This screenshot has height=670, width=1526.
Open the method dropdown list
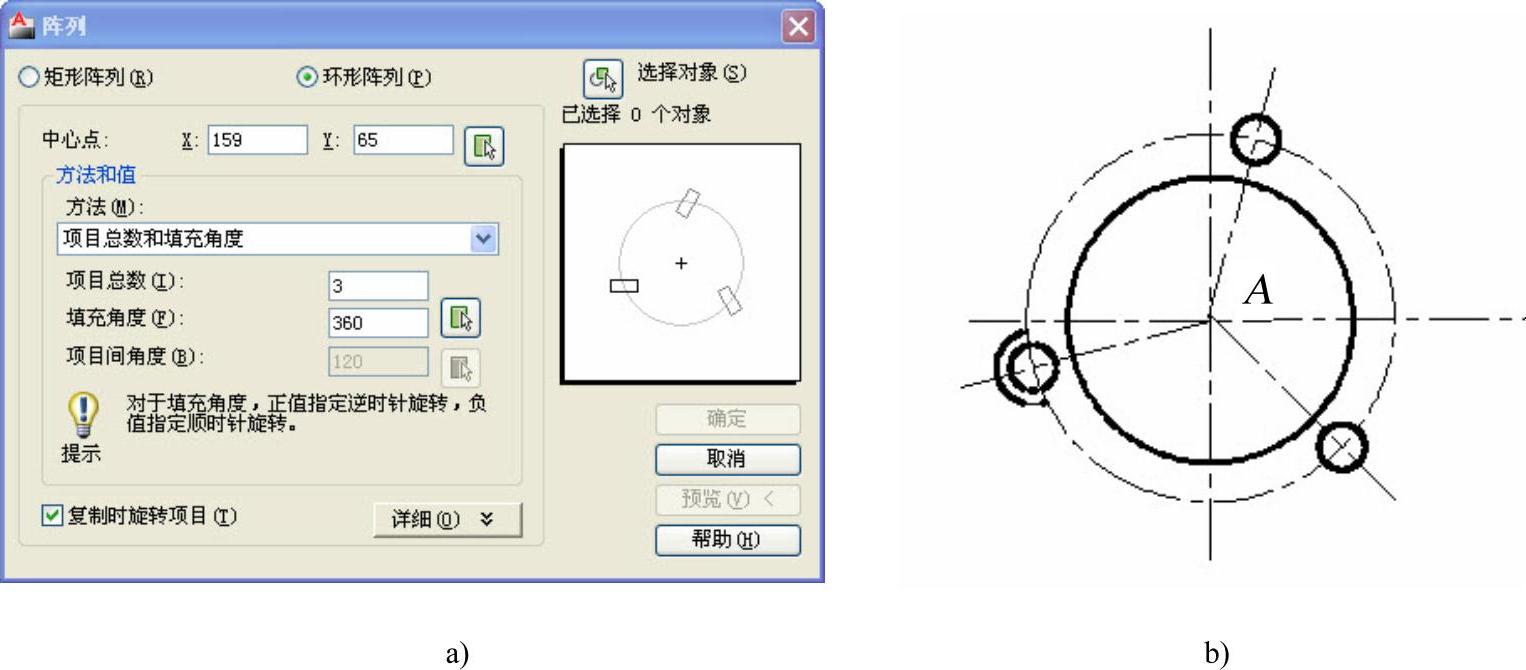[x=278, y=239]
